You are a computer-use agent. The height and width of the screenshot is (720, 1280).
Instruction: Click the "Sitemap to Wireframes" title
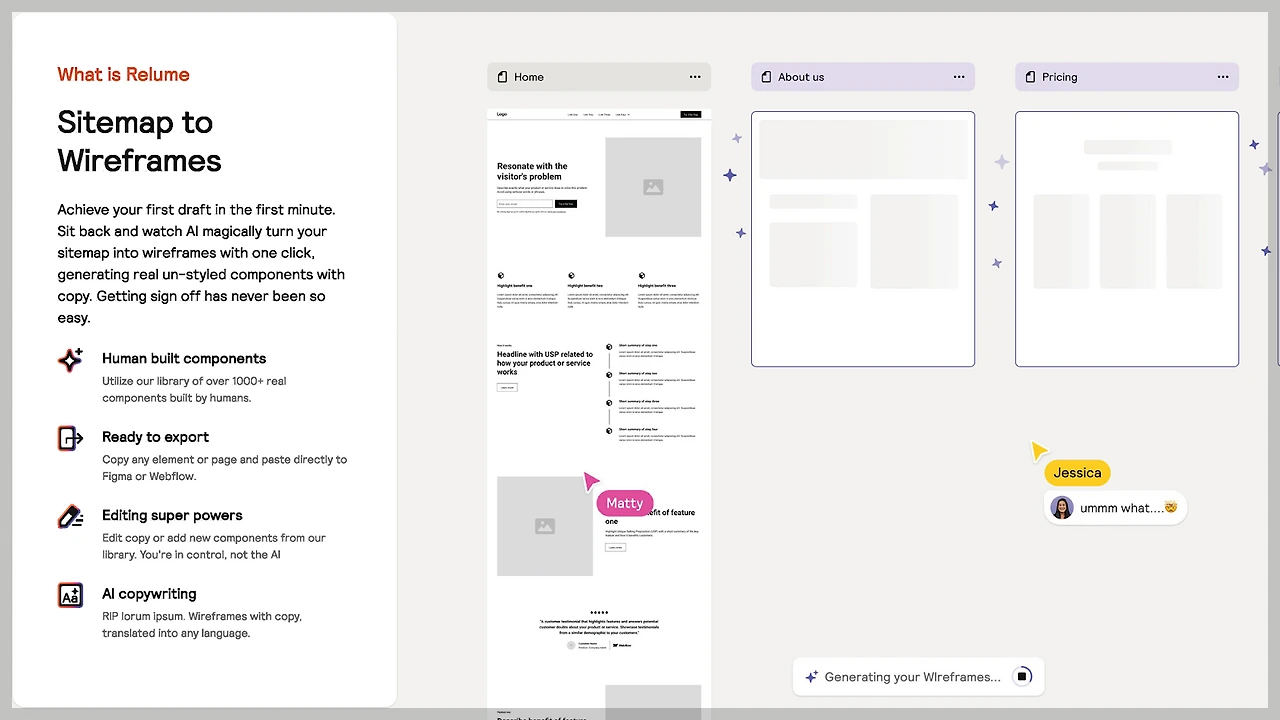139,141
